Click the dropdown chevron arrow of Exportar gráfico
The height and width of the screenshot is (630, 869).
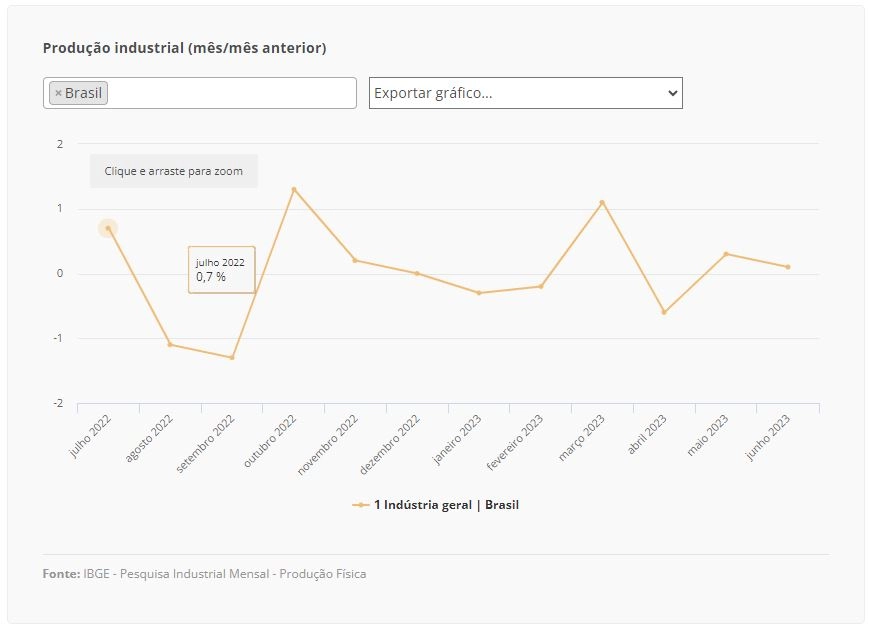[672, 93]
